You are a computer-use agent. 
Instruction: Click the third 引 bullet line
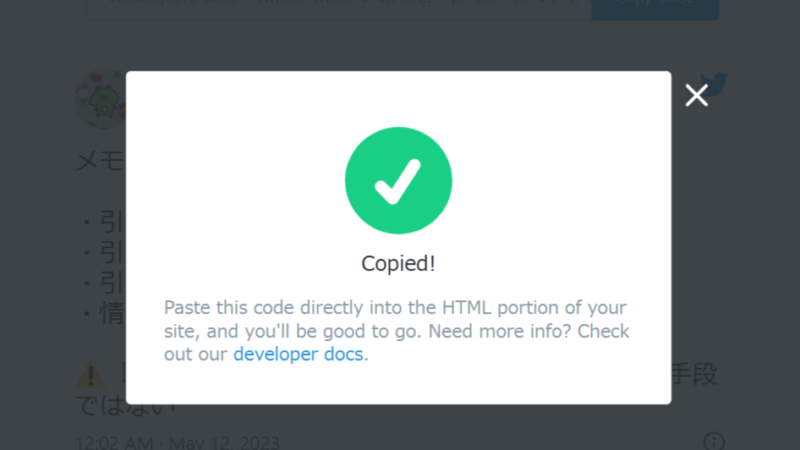[104, 283]
